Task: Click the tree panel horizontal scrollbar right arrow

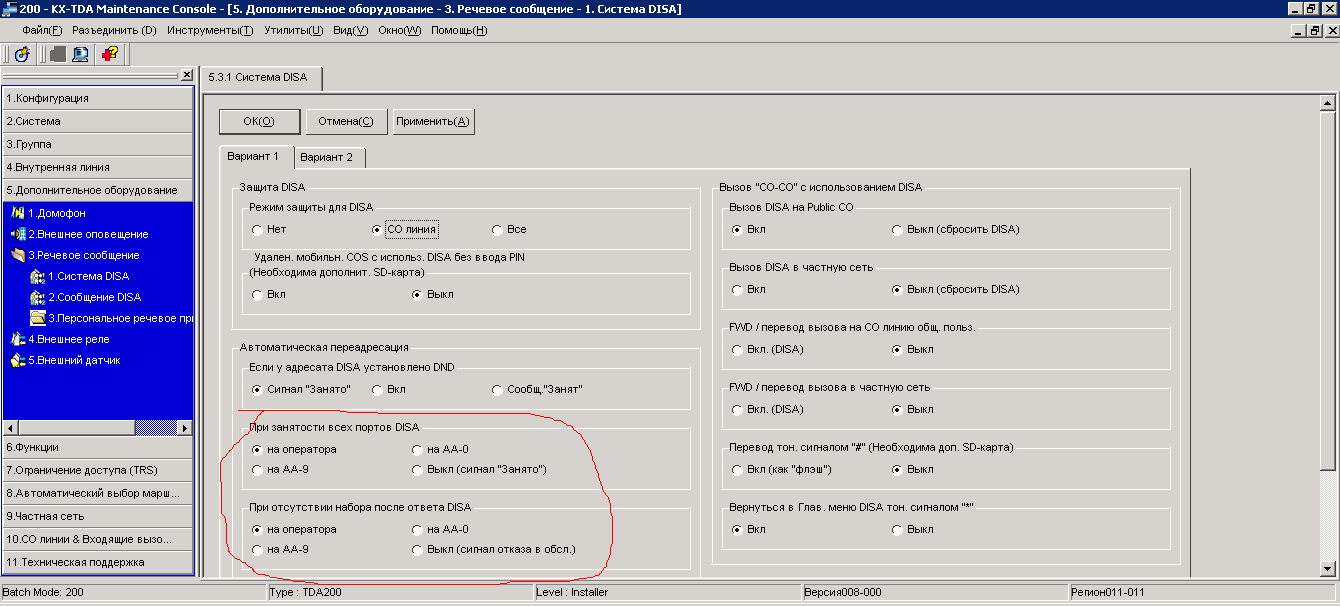Action: point(185,427)
